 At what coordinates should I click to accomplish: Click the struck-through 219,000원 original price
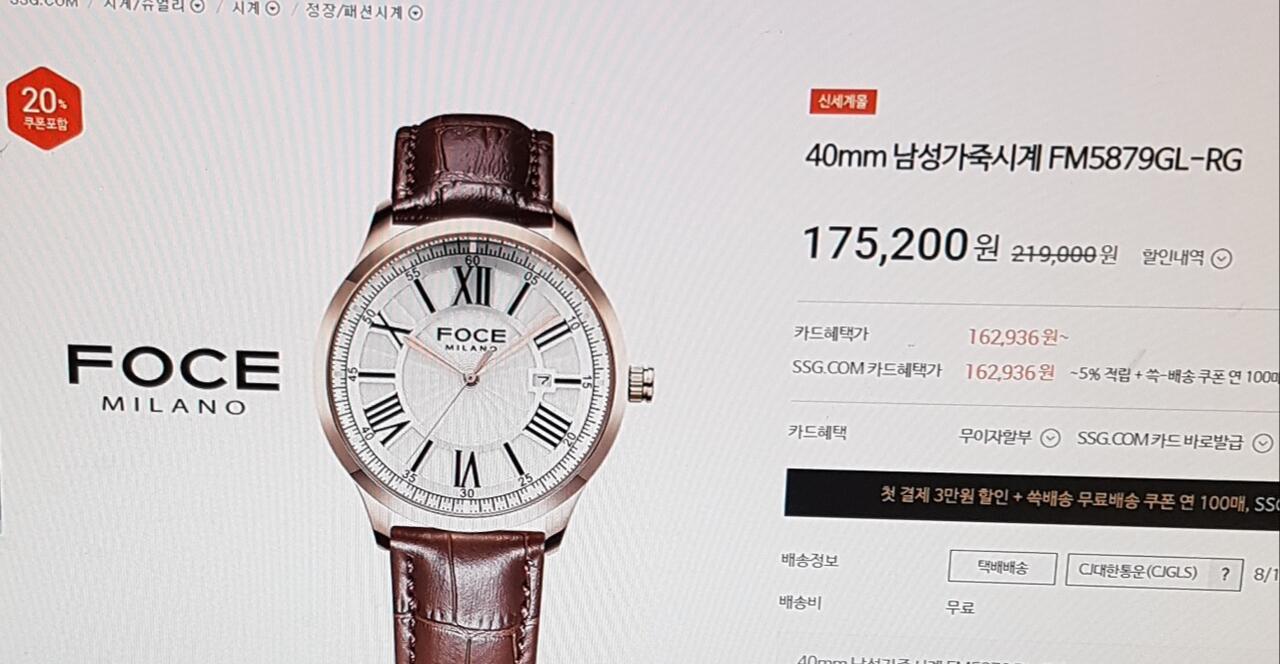1064,255
